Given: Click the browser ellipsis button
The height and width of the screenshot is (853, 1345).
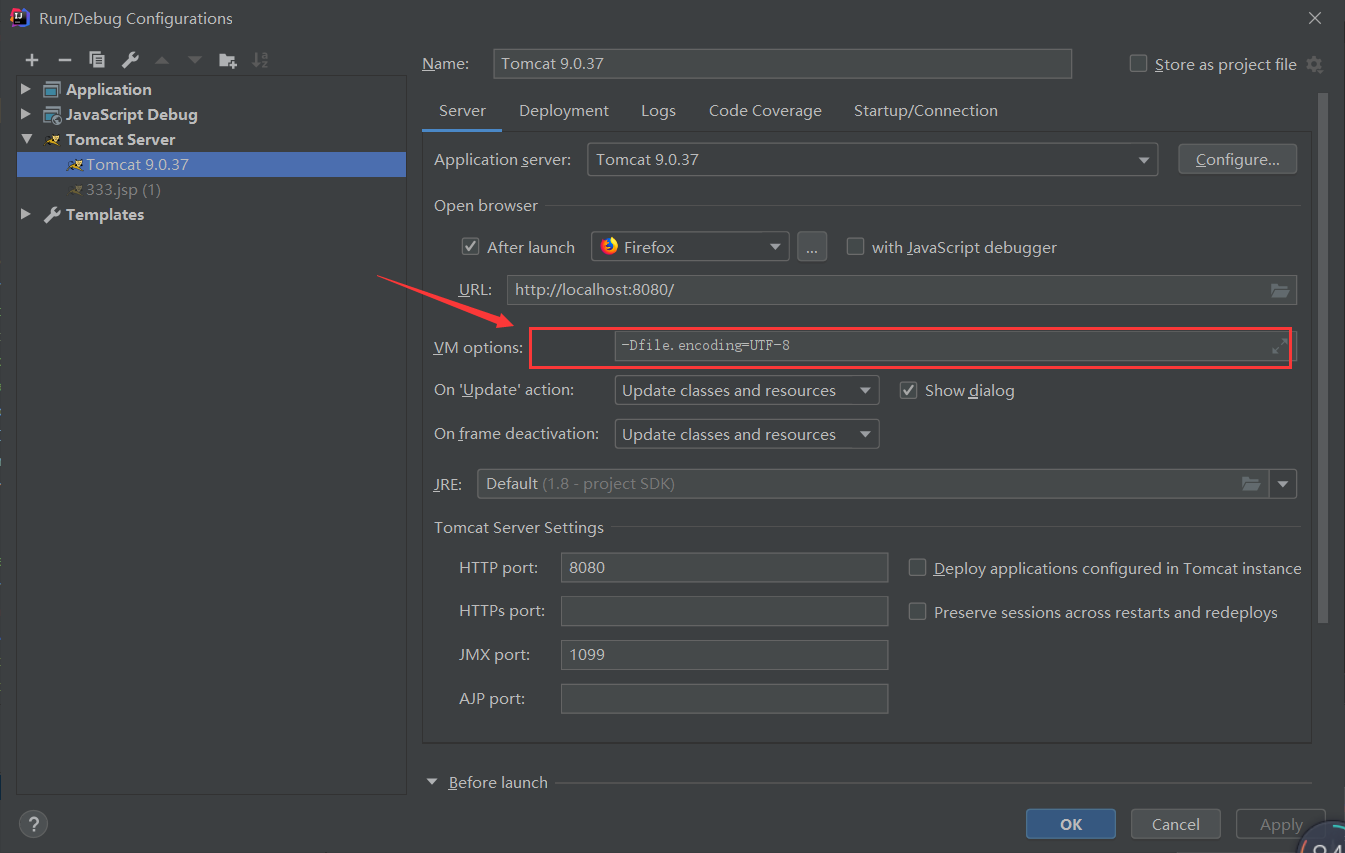Looking at the screenshot, I should tap(812, 247).
